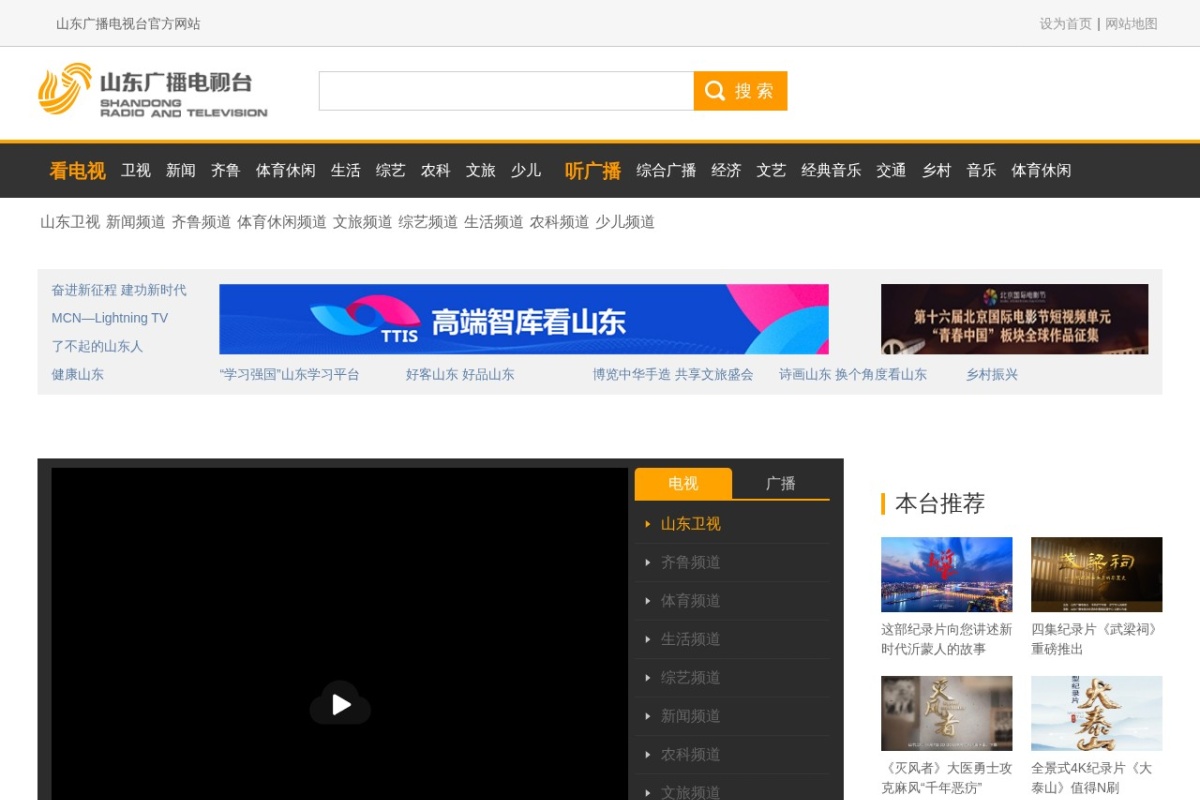Open the 四集纪录片《武梁祠》重磅推出 link
Screen dimensions: 1200x800
(1096, 639)
